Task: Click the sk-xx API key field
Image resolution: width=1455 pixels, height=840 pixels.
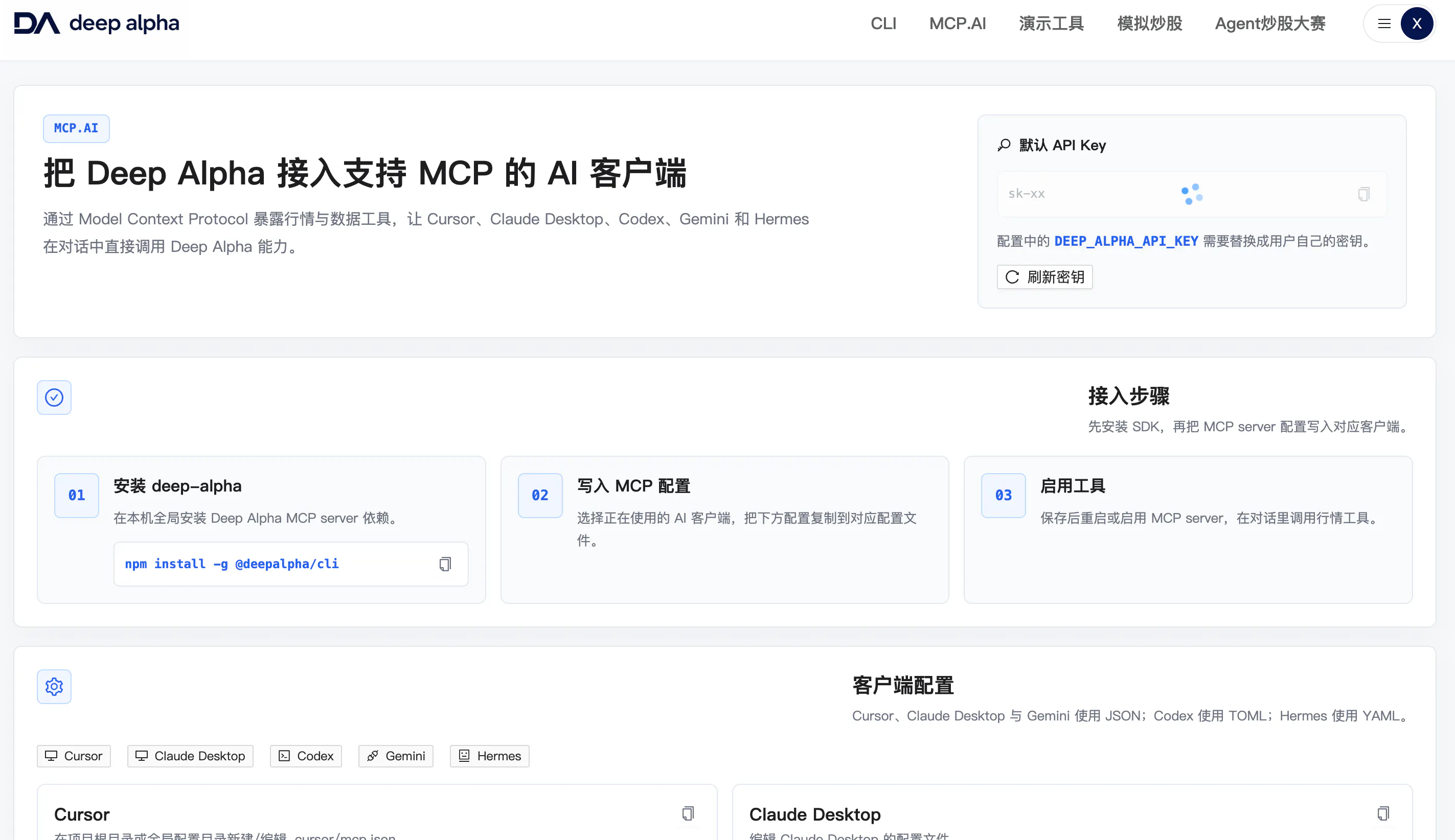Action: pos(1191,195)
